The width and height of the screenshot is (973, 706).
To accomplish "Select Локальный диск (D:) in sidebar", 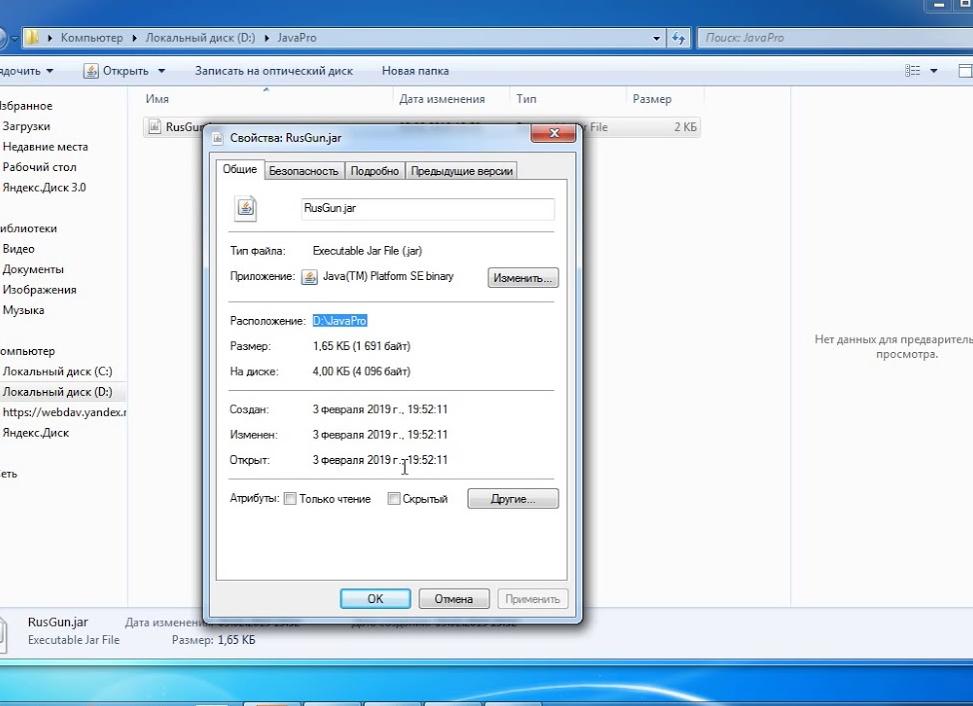I will click(x=57, y=392).
